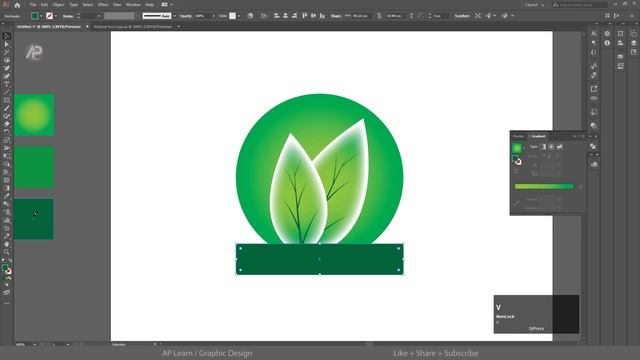Click the vertical align top icon

tap(304, 16)
